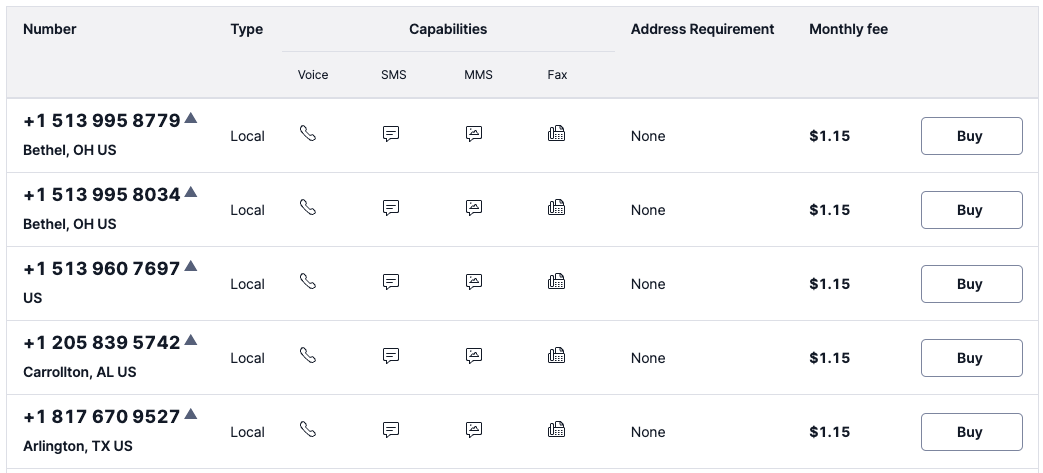
Task: Click the MMS icon for +1 513 960 7697
Action: (474, 282)
